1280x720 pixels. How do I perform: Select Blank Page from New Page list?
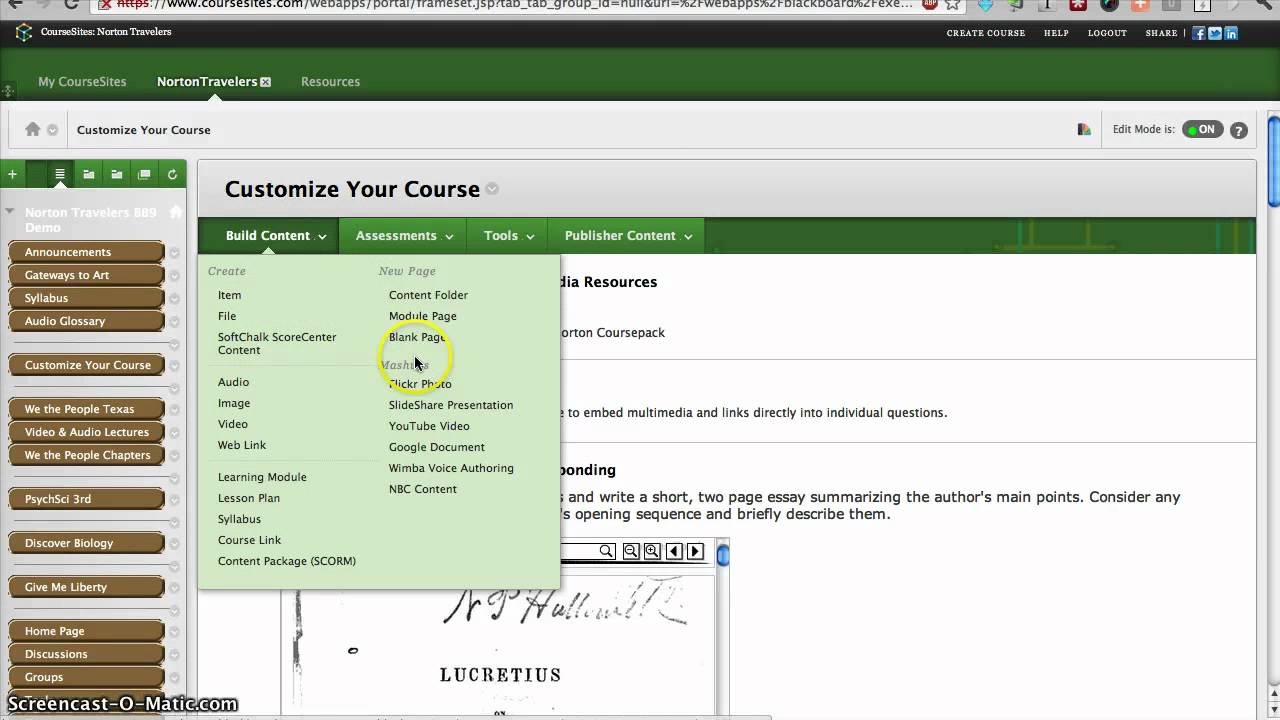(x=417, y=337)
